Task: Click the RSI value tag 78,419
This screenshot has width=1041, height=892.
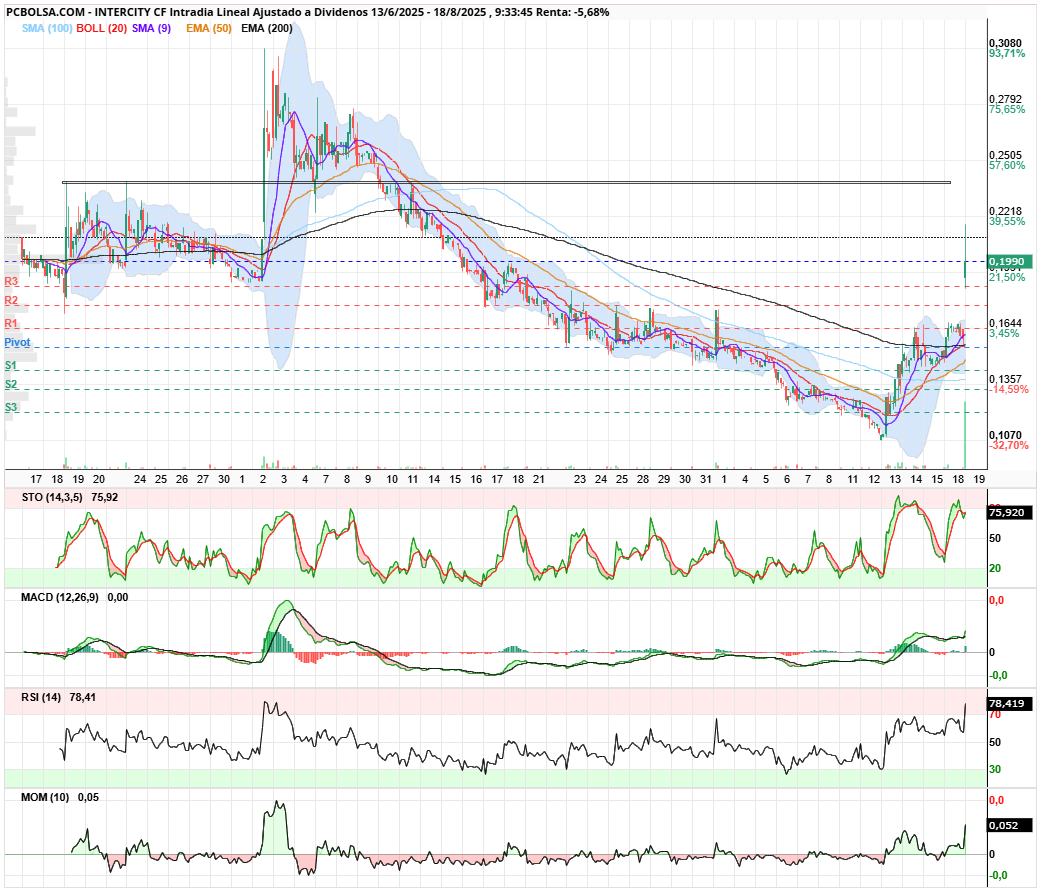Action: pos(1010,704)
